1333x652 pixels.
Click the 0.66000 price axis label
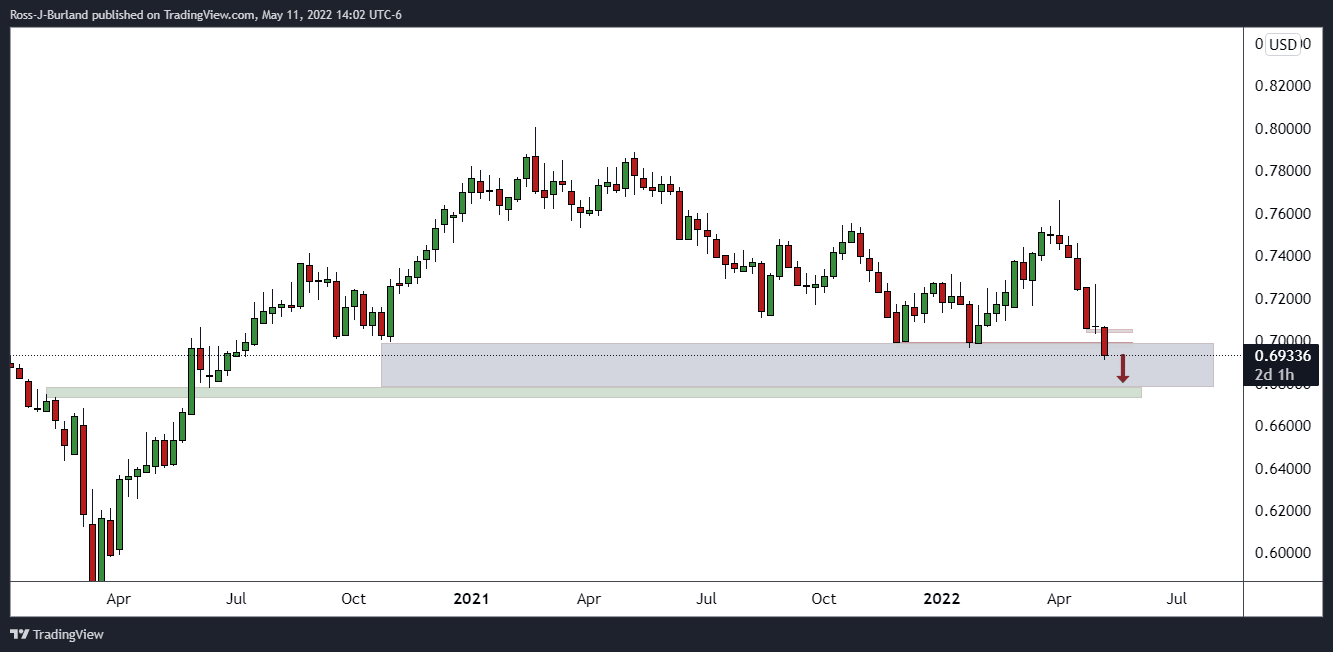(x=1282, y=426)
